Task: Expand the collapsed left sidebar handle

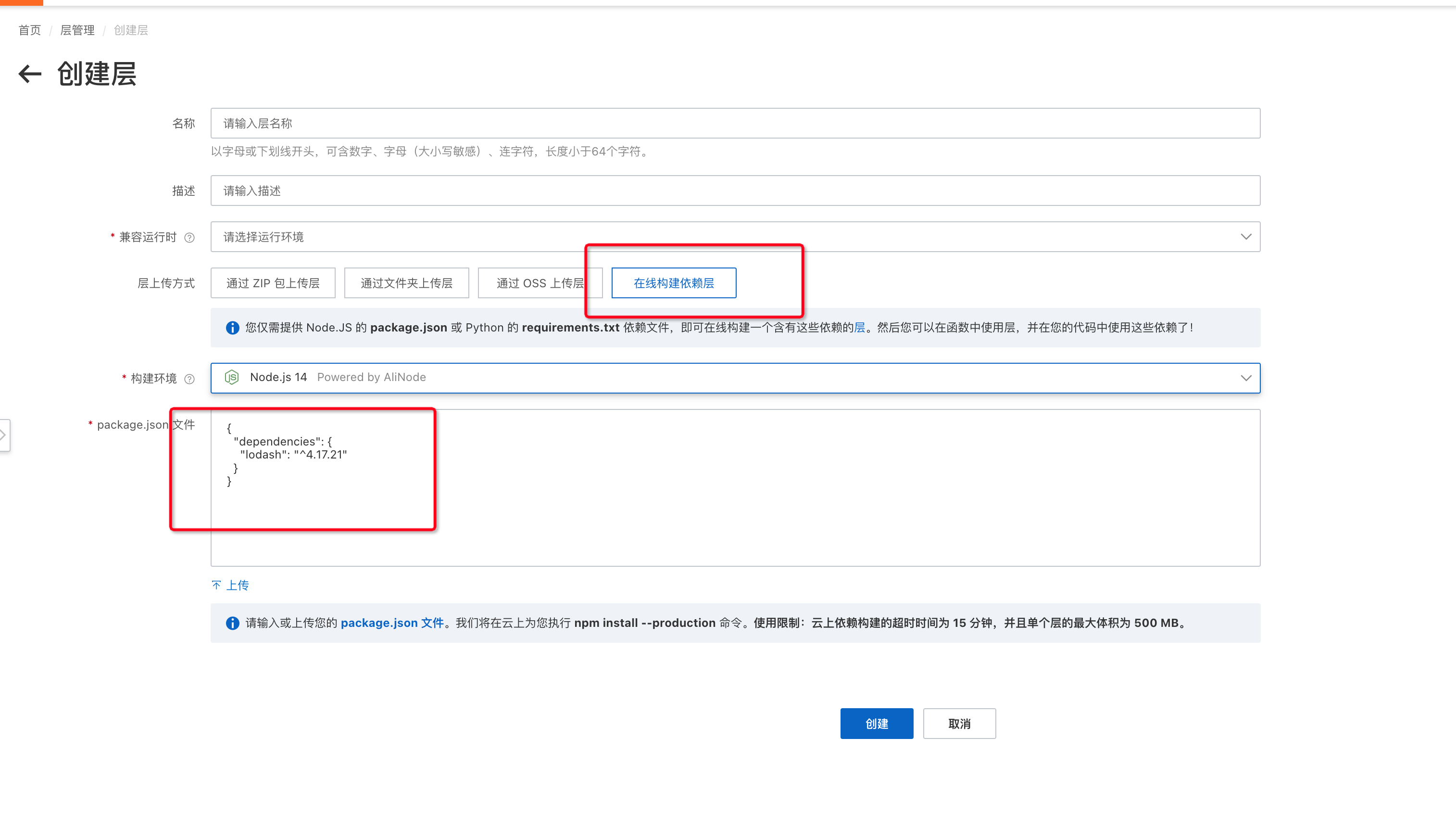Action: [x=4, y=434]
